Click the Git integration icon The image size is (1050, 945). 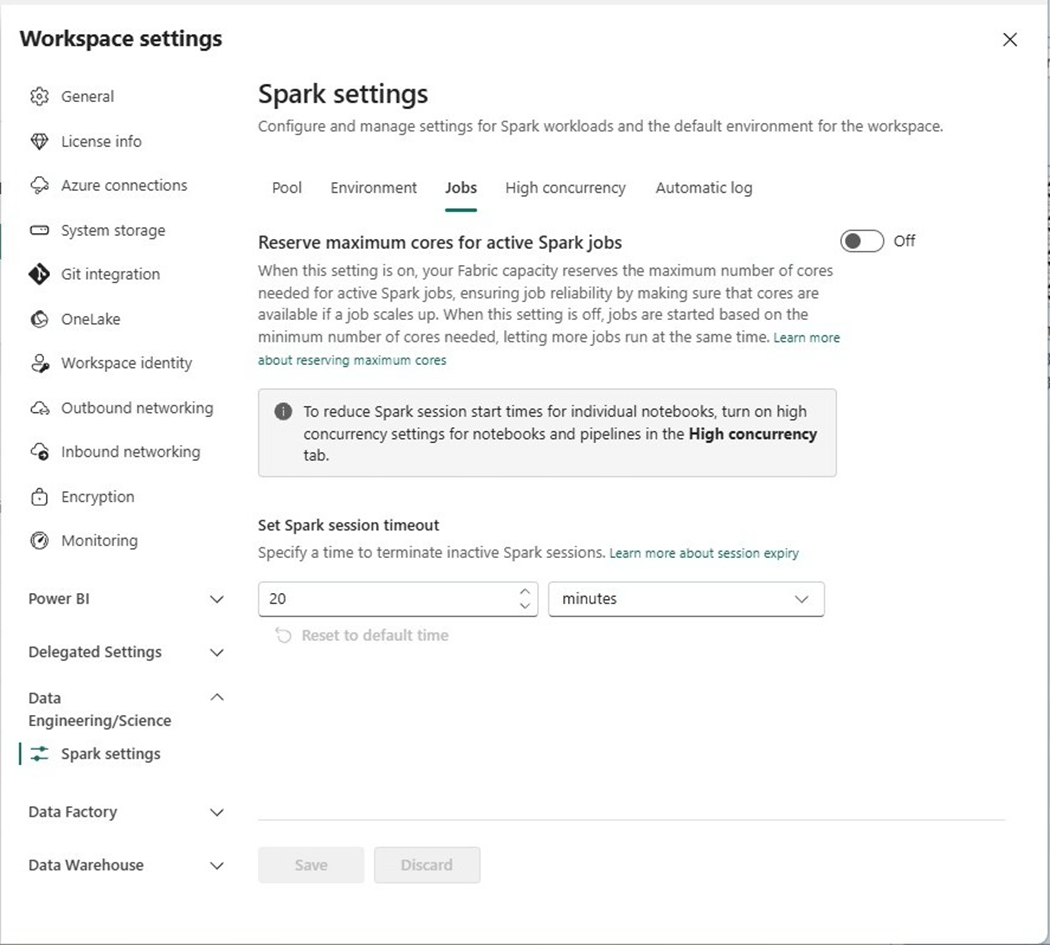tap(40, 274)
